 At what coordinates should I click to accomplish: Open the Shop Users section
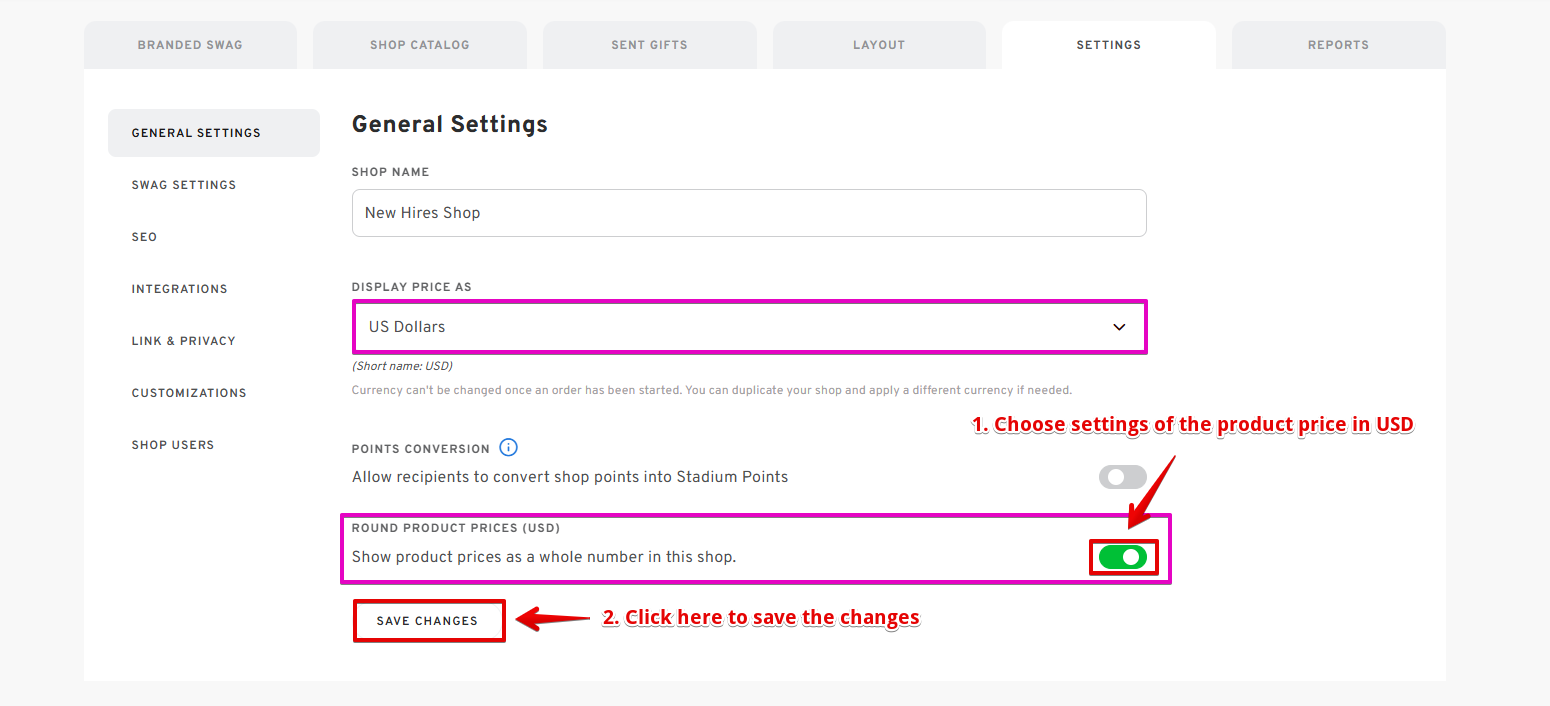point(173,445)
